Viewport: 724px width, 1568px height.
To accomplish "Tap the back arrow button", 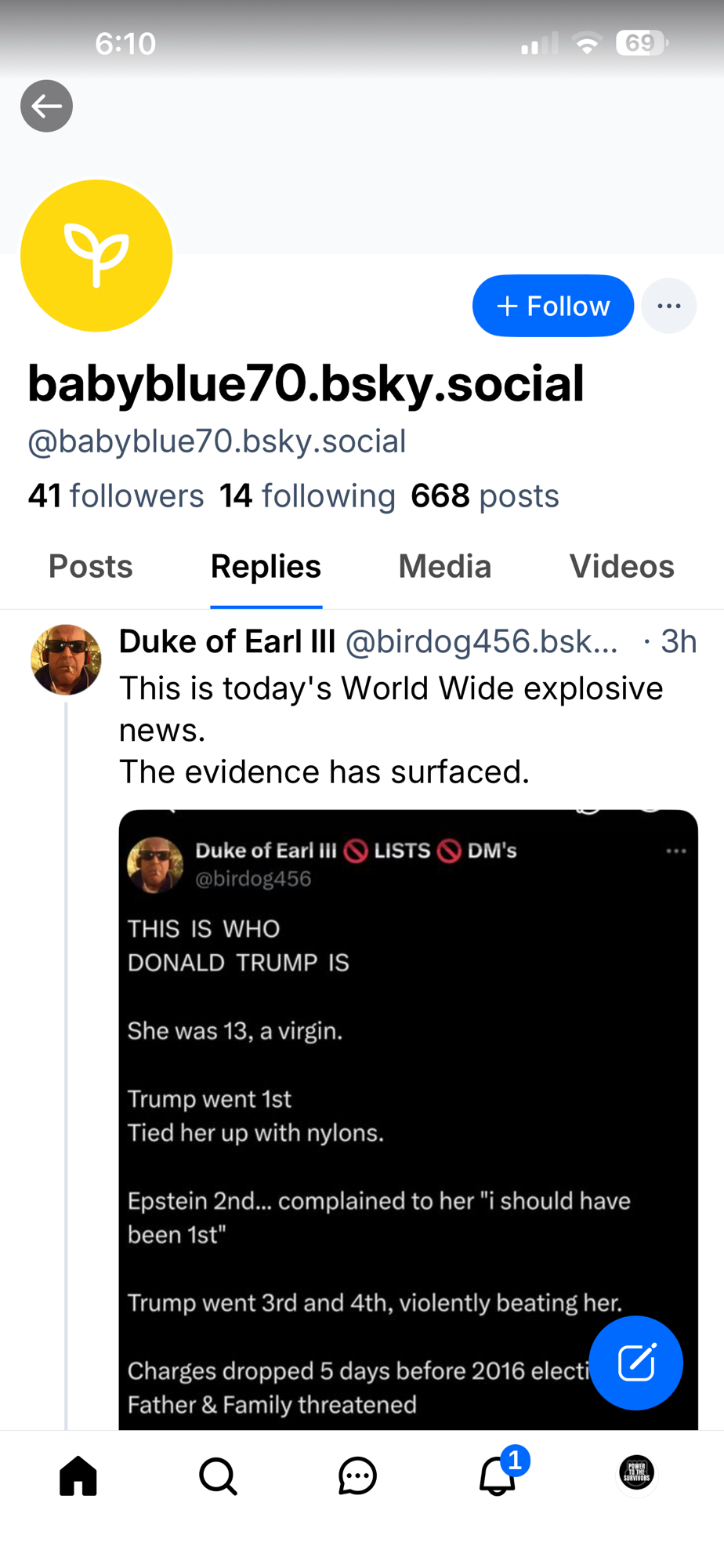I will point(46,106).
